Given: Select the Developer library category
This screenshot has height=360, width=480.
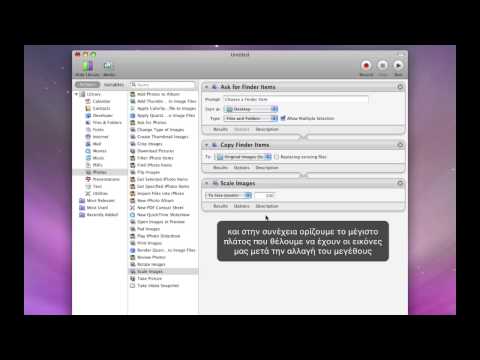Looking at the screenshot, I should click(x=102, y=115).
